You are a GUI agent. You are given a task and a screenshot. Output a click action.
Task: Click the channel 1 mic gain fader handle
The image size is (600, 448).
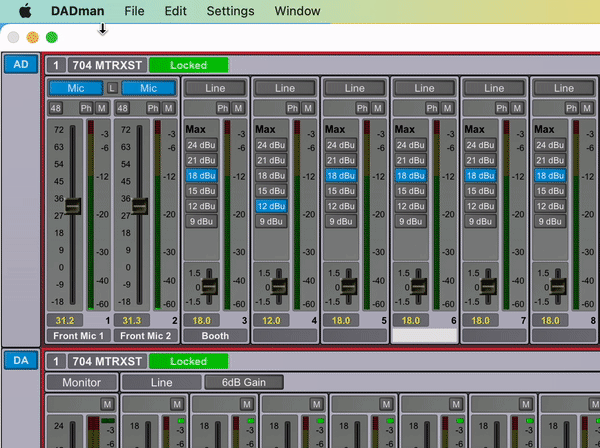click(x=73, y=206)
